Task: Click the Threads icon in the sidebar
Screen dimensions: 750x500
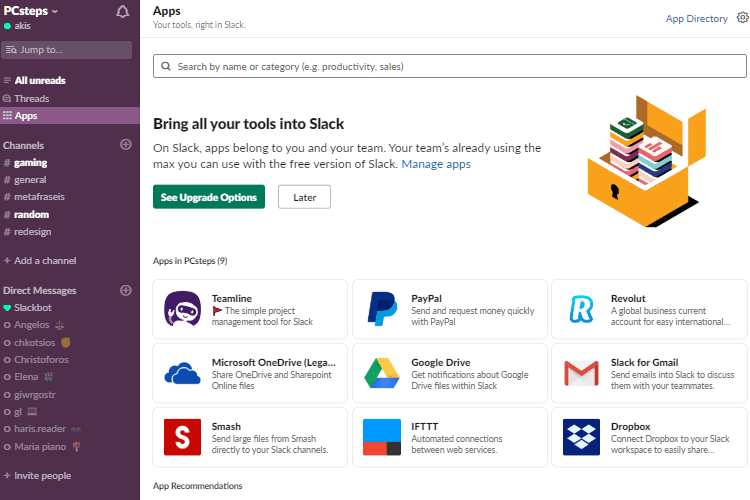Action: [7, 99]
